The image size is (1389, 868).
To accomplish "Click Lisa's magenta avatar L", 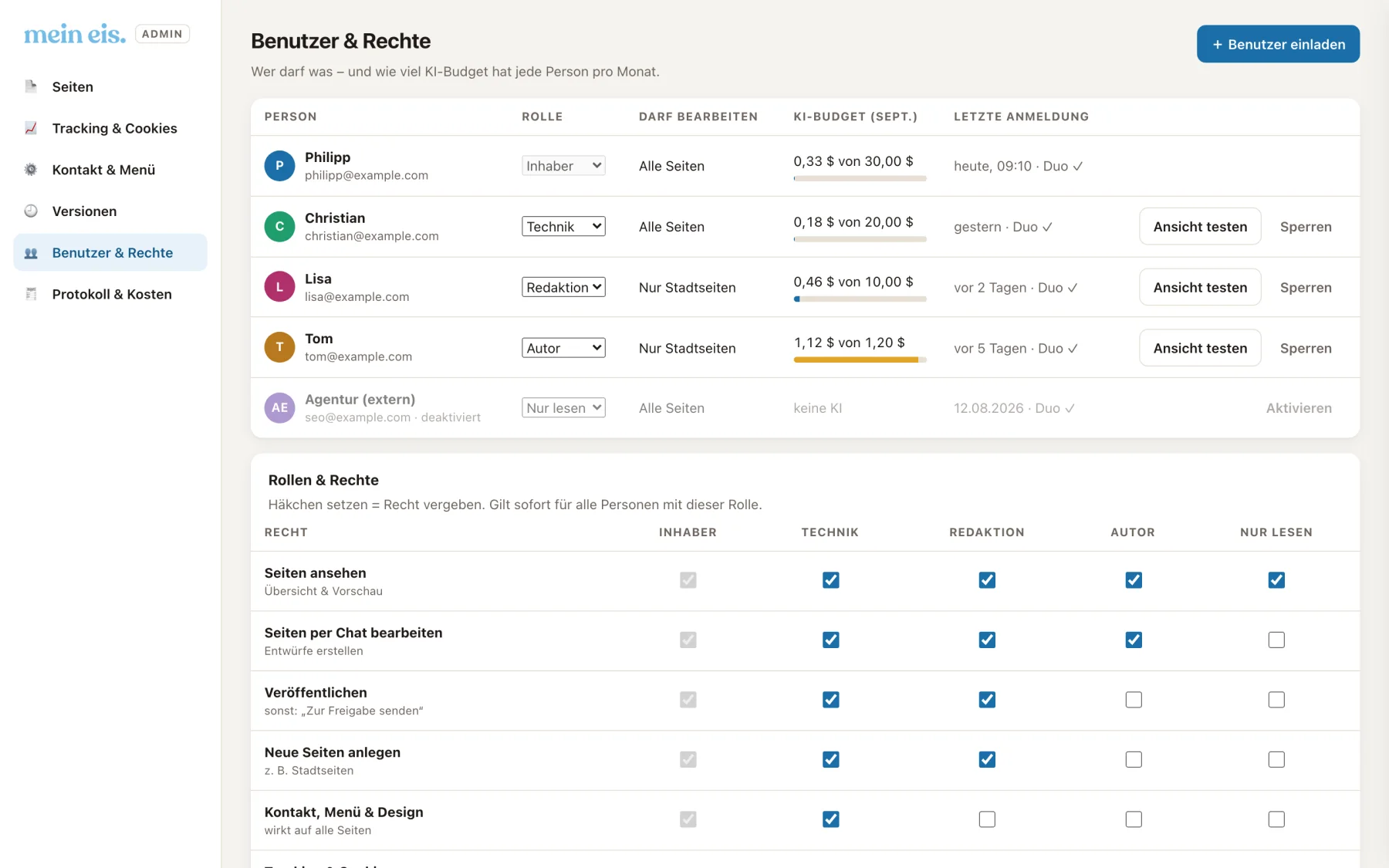I will click(279, 287).
